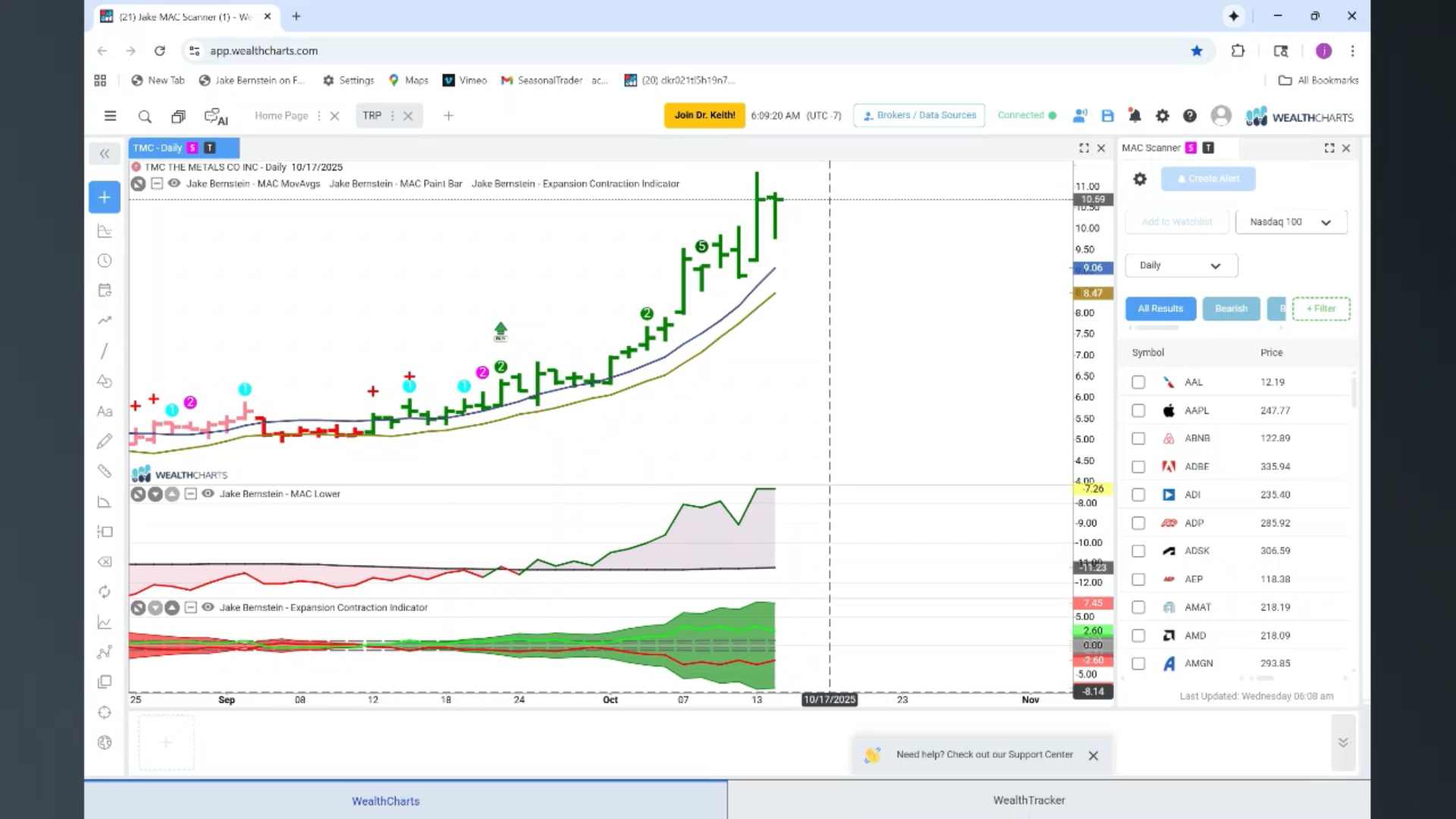Open the multi-window layout icon

(178, 116)
